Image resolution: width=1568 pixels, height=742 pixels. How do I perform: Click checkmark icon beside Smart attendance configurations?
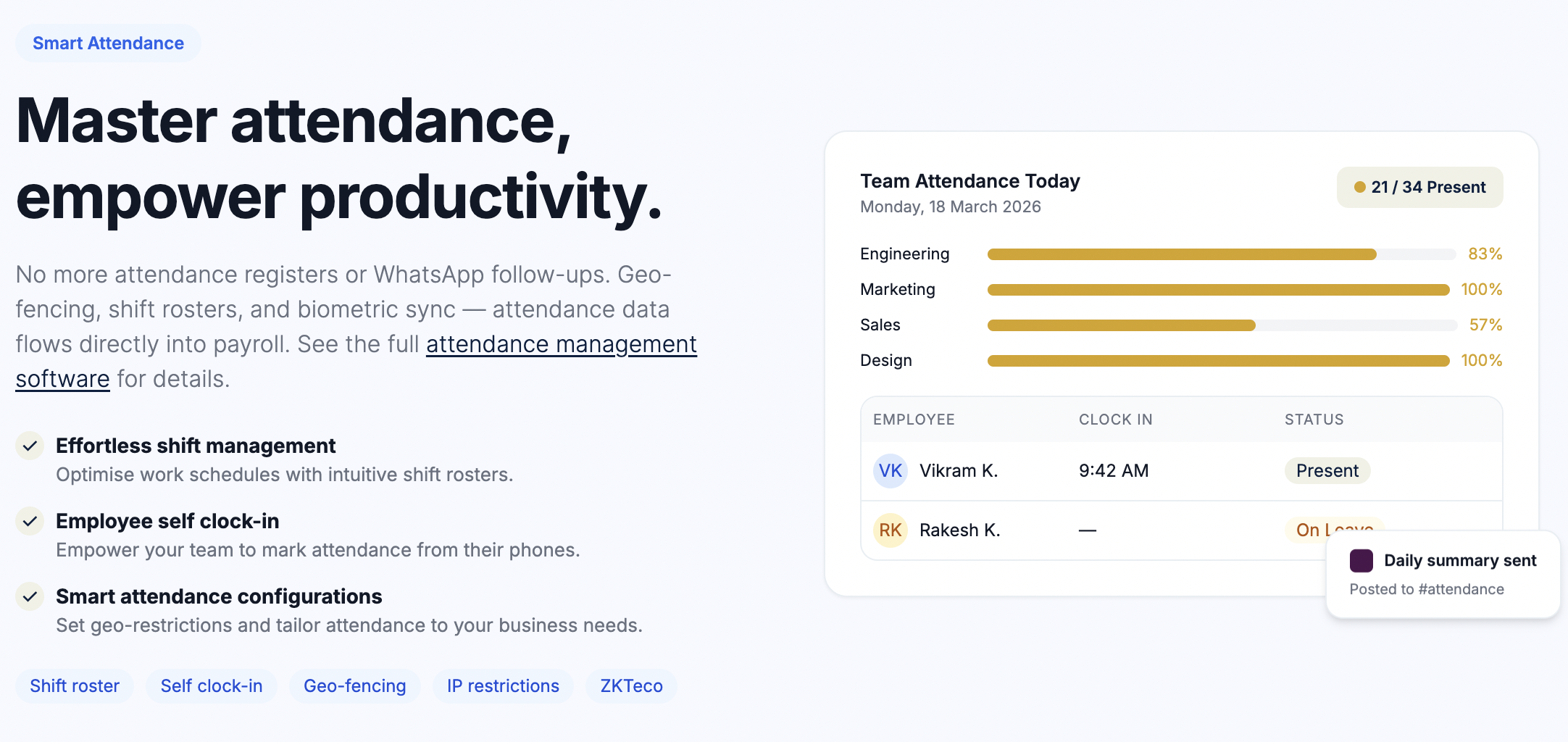[30, 597]
